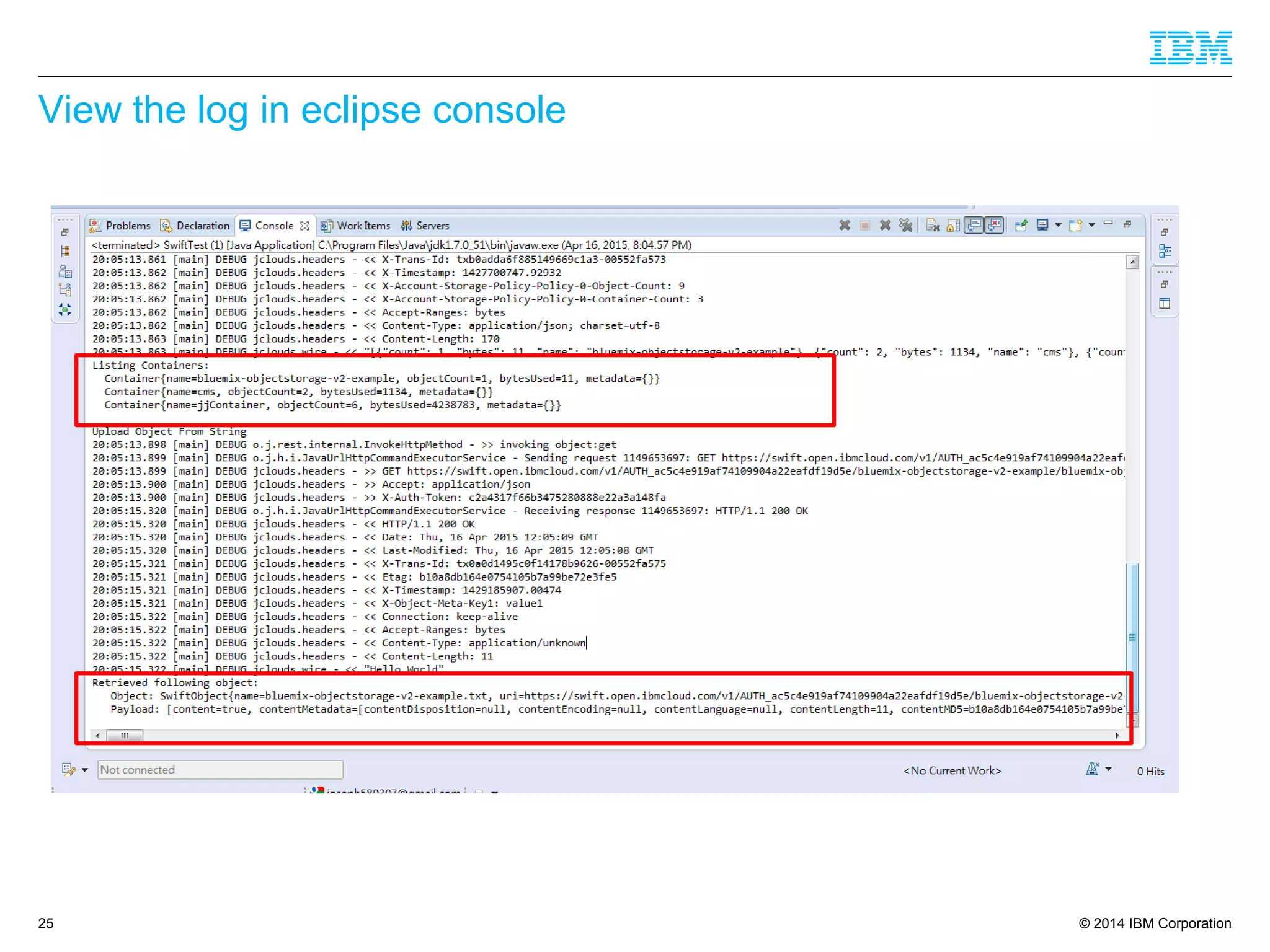Click '<No Current Work>' in status bar

[x=952, y=770]
